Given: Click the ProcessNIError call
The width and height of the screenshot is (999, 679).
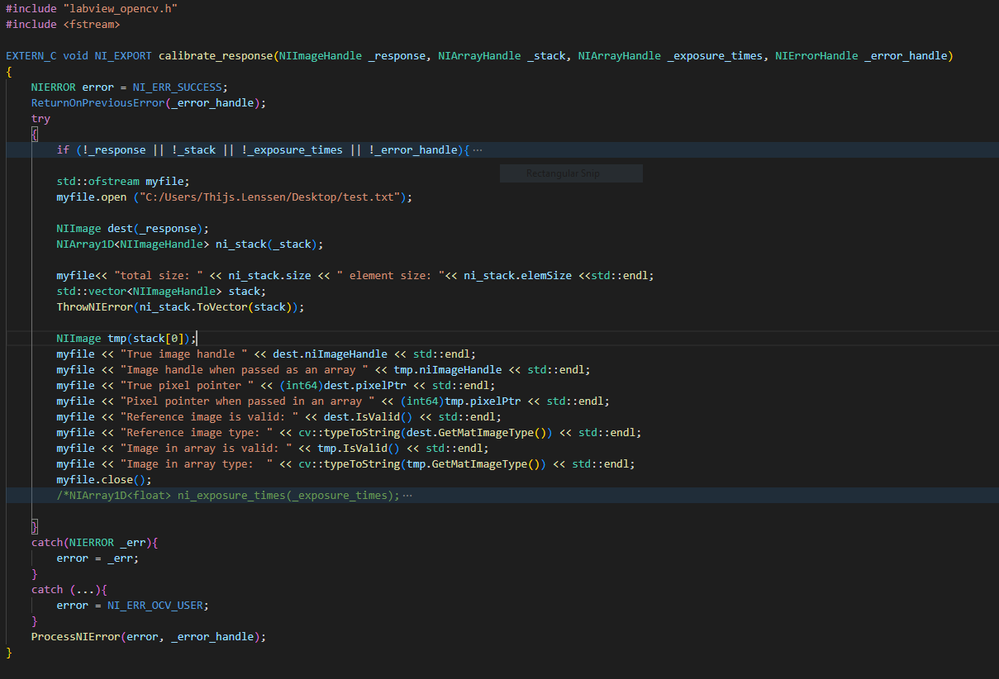Looking at the screenshot, I should click(148, 637).
